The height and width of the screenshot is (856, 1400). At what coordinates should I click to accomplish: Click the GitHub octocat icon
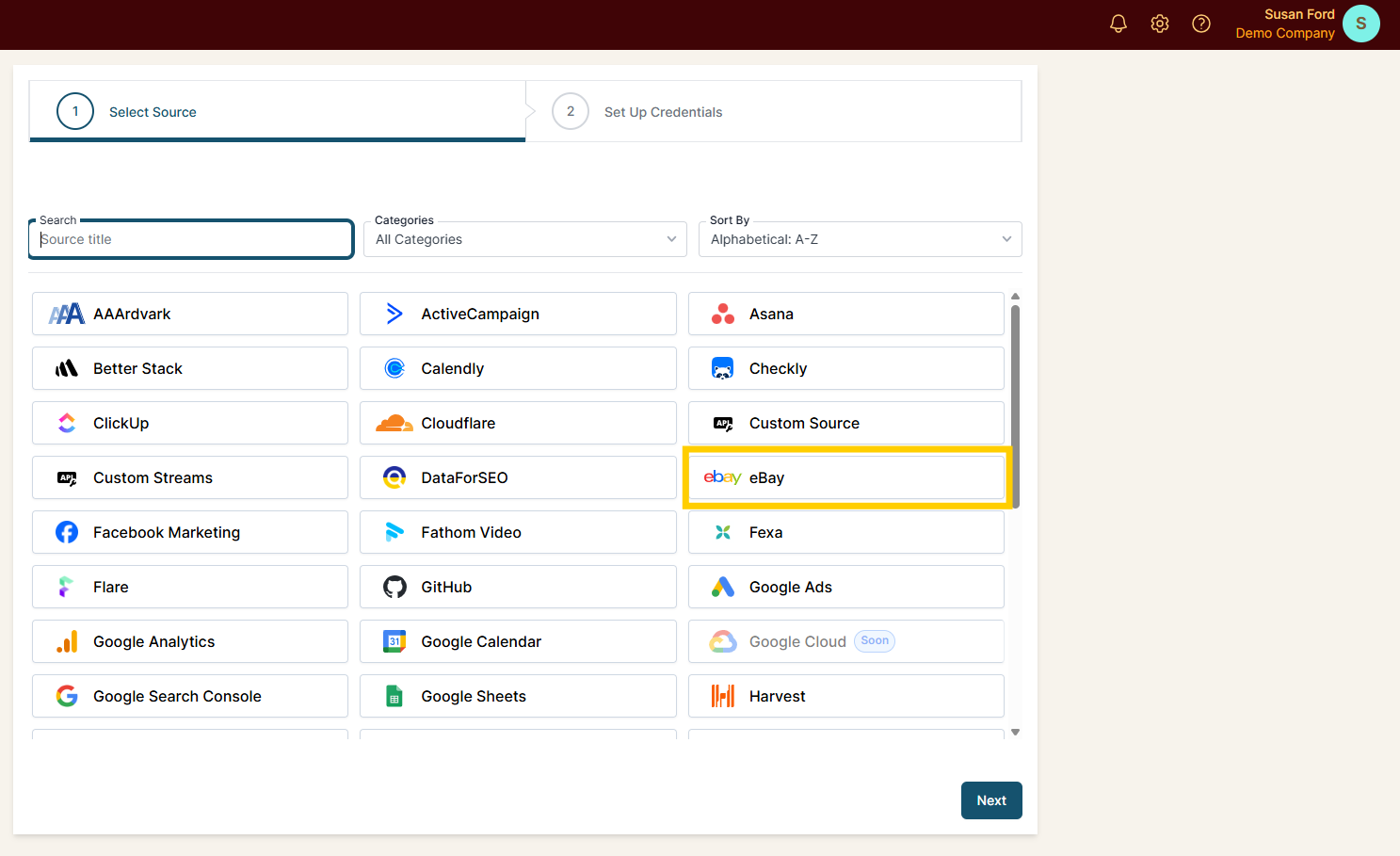click(394, 587)
